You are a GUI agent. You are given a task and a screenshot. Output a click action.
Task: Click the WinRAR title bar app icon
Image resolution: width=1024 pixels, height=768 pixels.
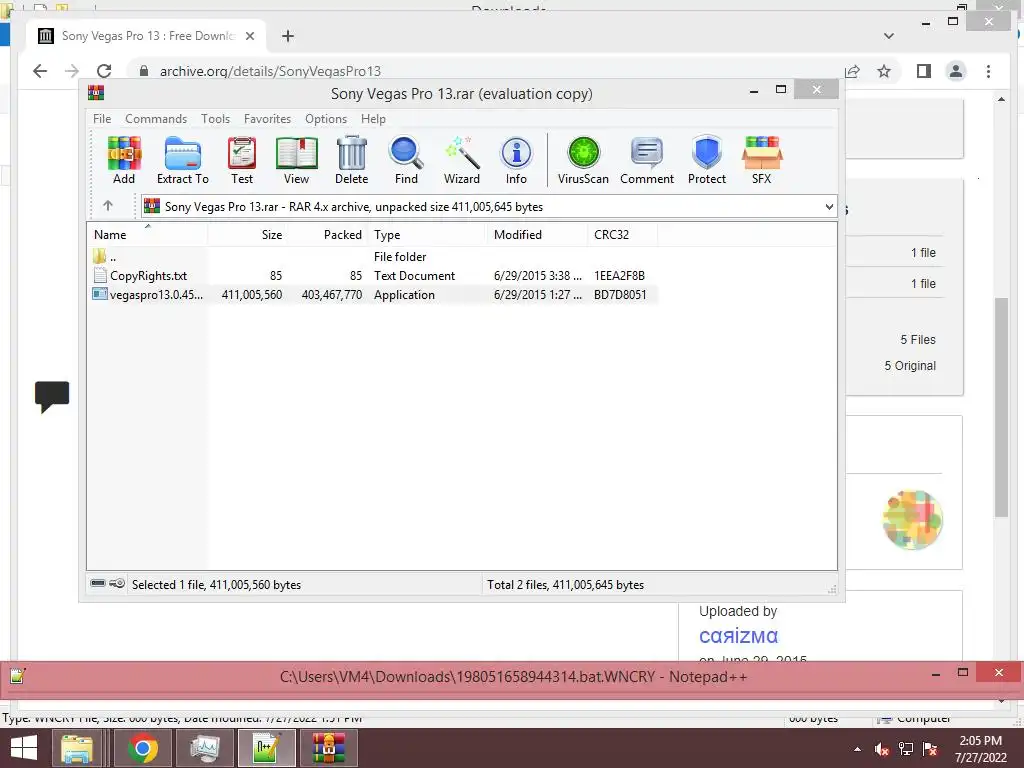[96, 93]
